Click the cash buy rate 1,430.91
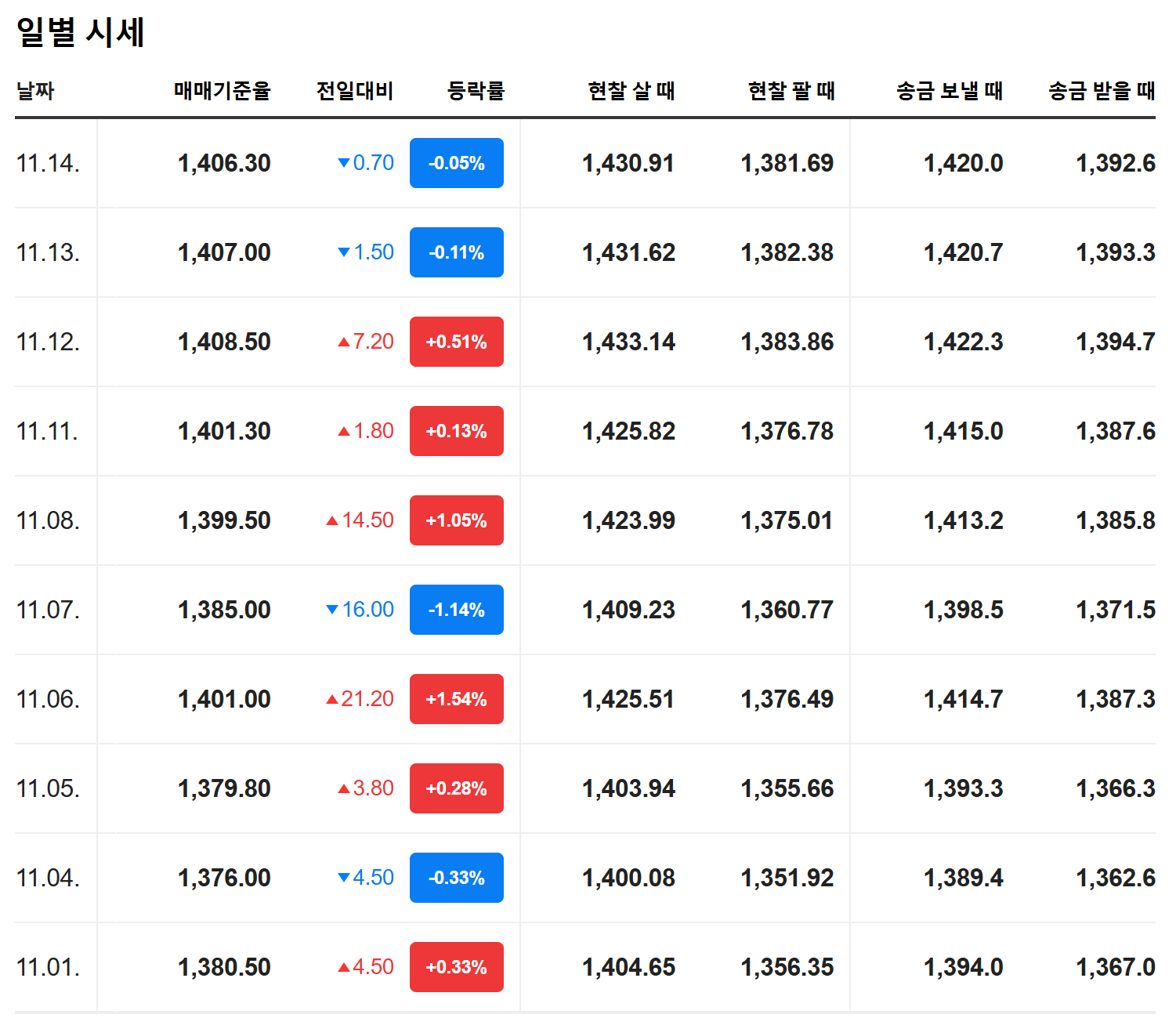 tap(628, 163)
